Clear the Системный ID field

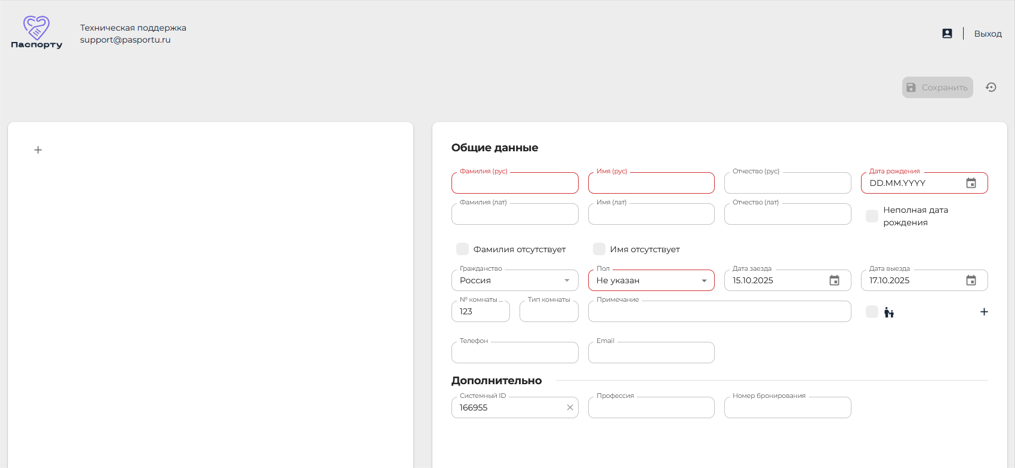570,408
